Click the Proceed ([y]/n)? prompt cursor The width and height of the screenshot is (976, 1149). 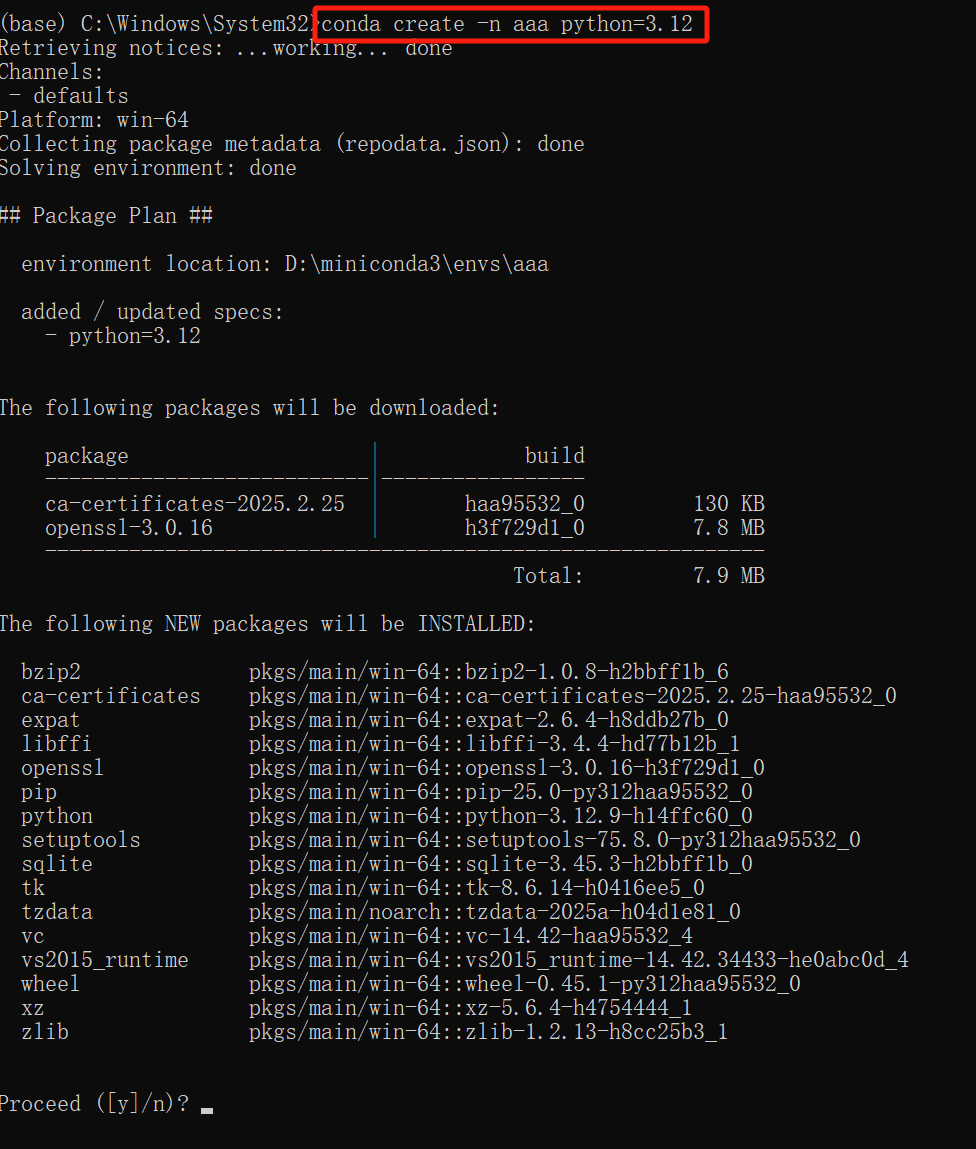point(207,1106)
